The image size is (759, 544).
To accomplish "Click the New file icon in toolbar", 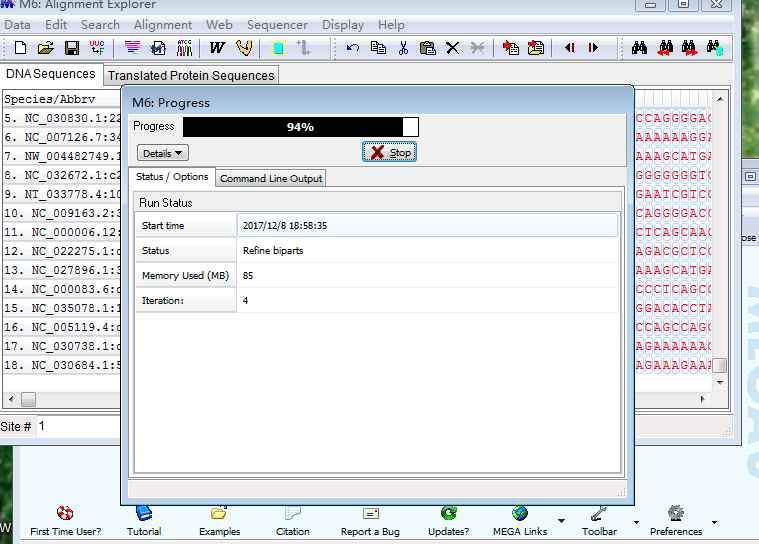I will (x=20, y=48).
